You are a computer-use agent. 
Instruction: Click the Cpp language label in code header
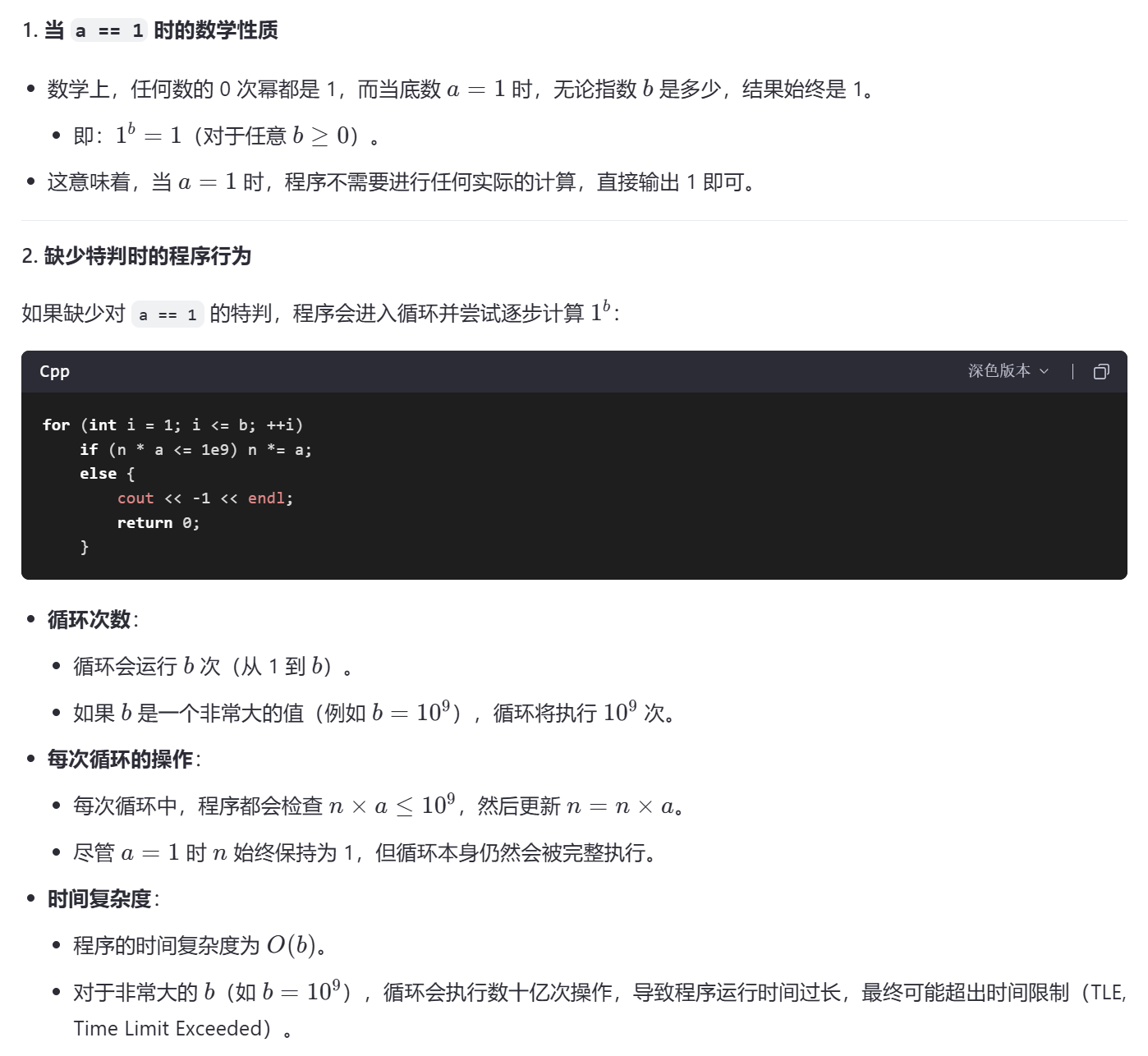point(54,371)
